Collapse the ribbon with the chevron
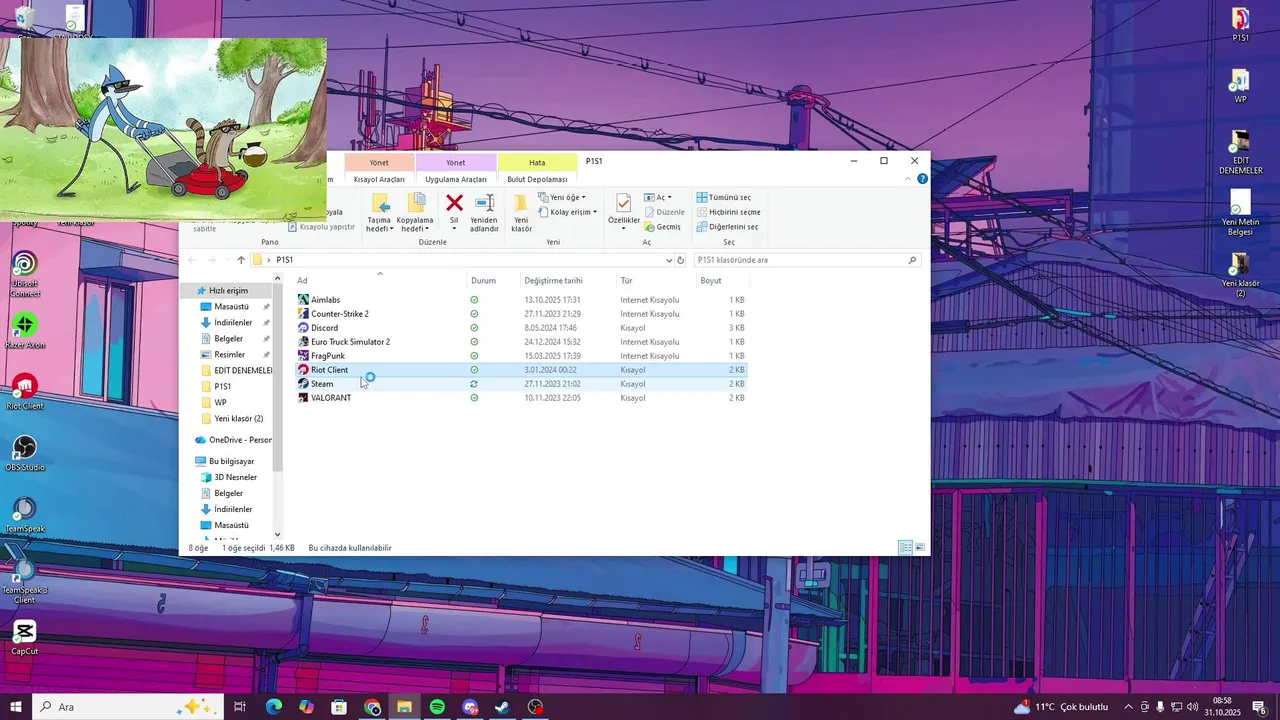 point(908,179)
